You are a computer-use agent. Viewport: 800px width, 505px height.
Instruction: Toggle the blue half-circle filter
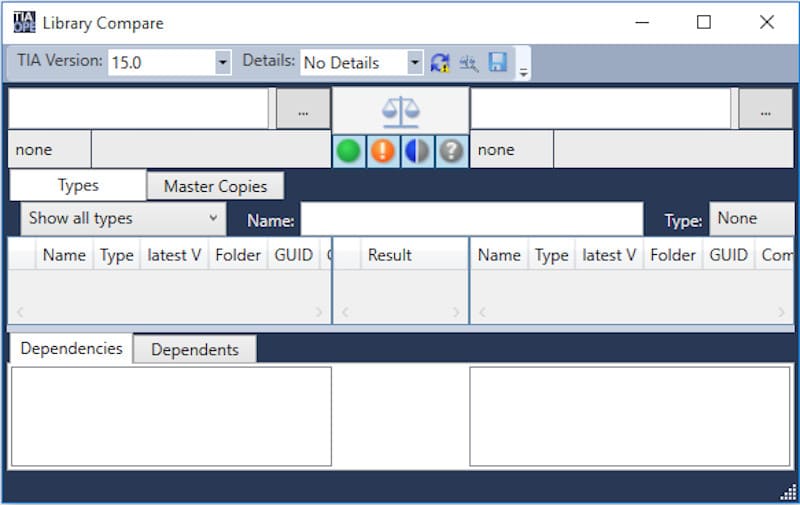pos(417,151)
